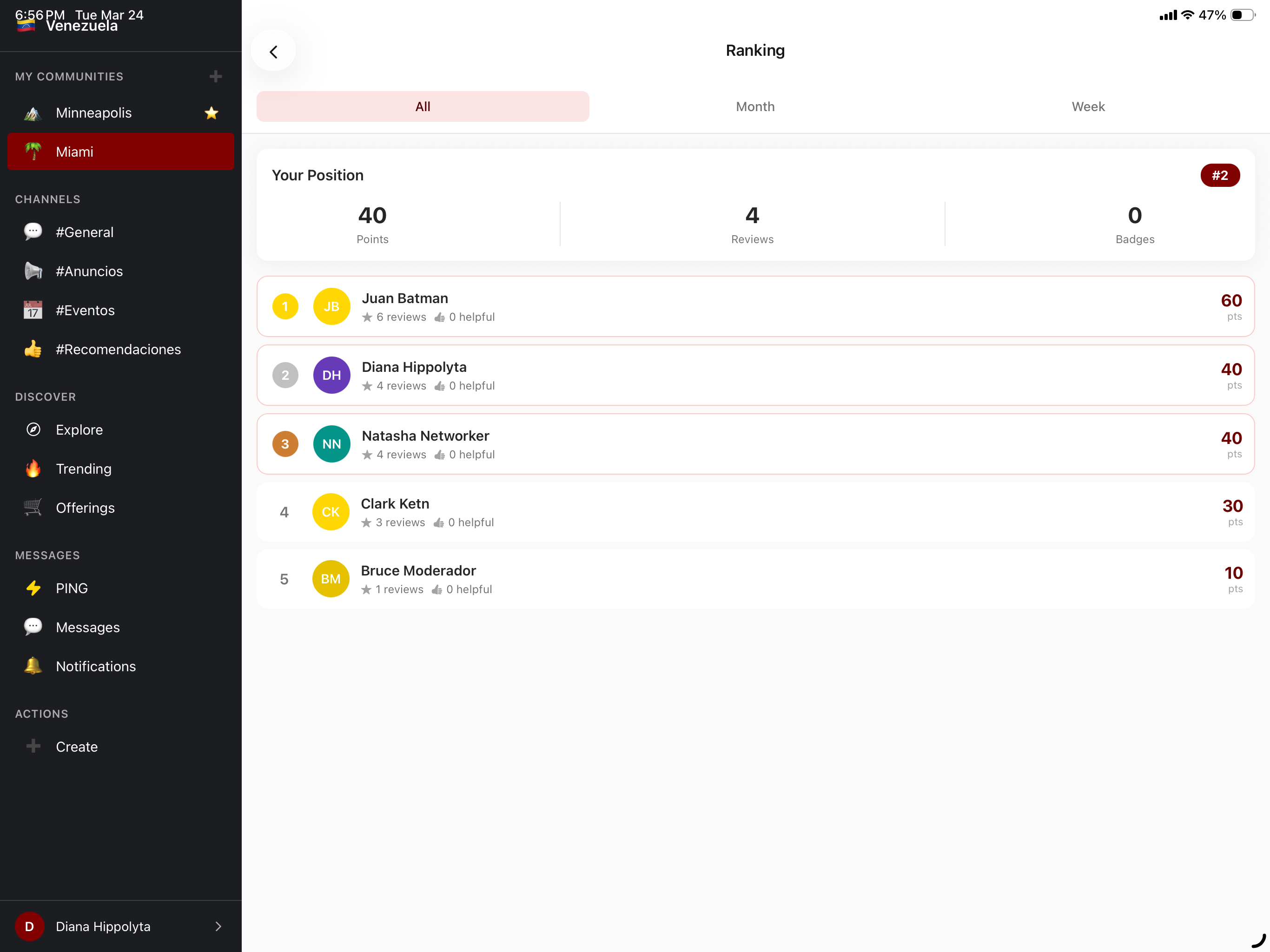The height and width of the screenshot is (952, 1270).
Task: Click the bronze rank 3 medal
Action: click(x=285, y=444)
